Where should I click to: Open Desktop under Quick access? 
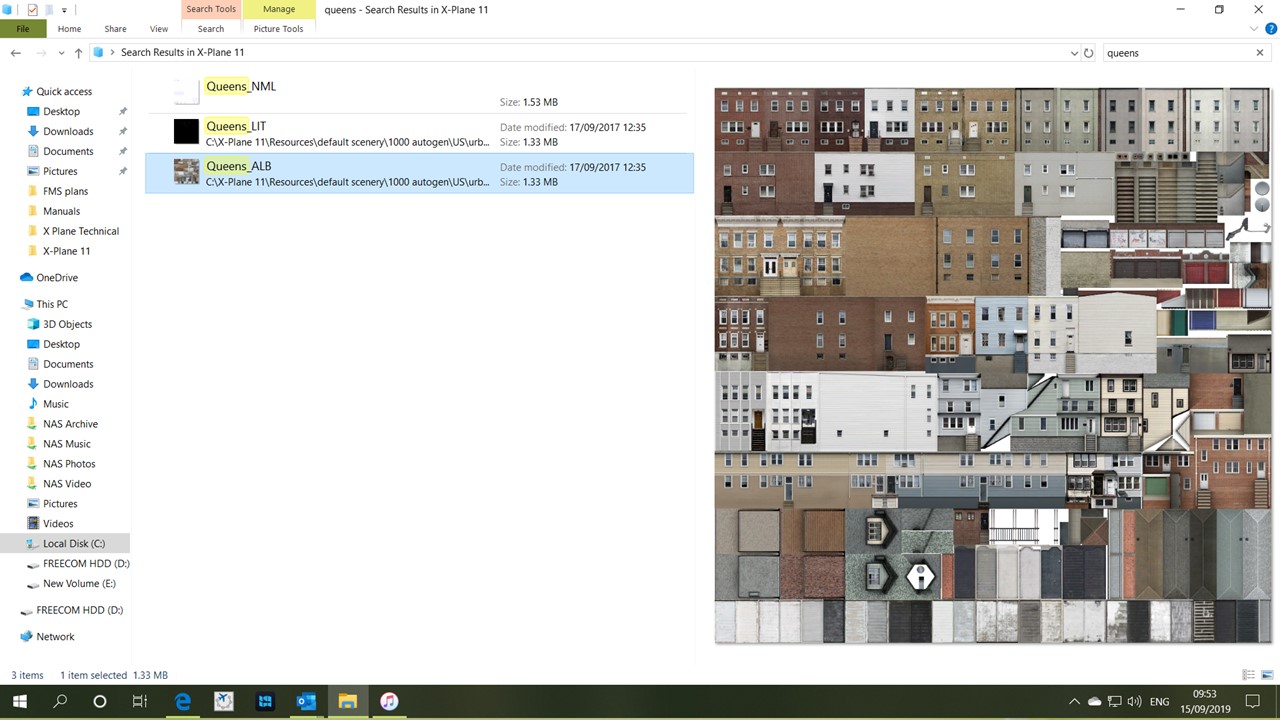[x=61, y=111]
